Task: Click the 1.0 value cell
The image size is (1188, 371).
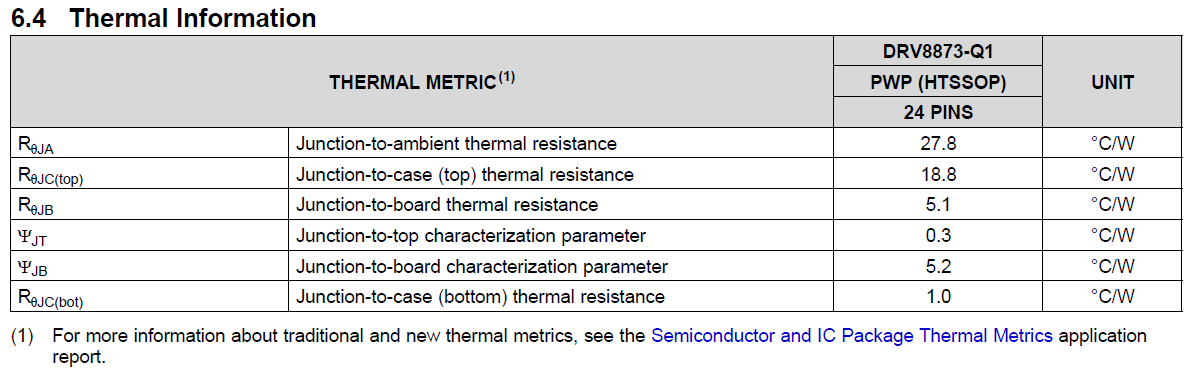Action: [938, 296]
